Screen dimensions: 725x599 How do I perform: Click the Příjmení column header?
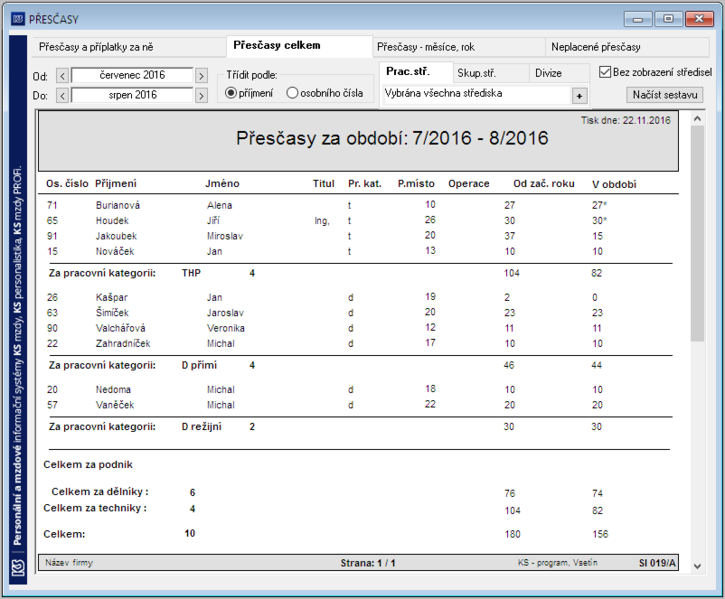pyautogui.click(x=116, y=184)
